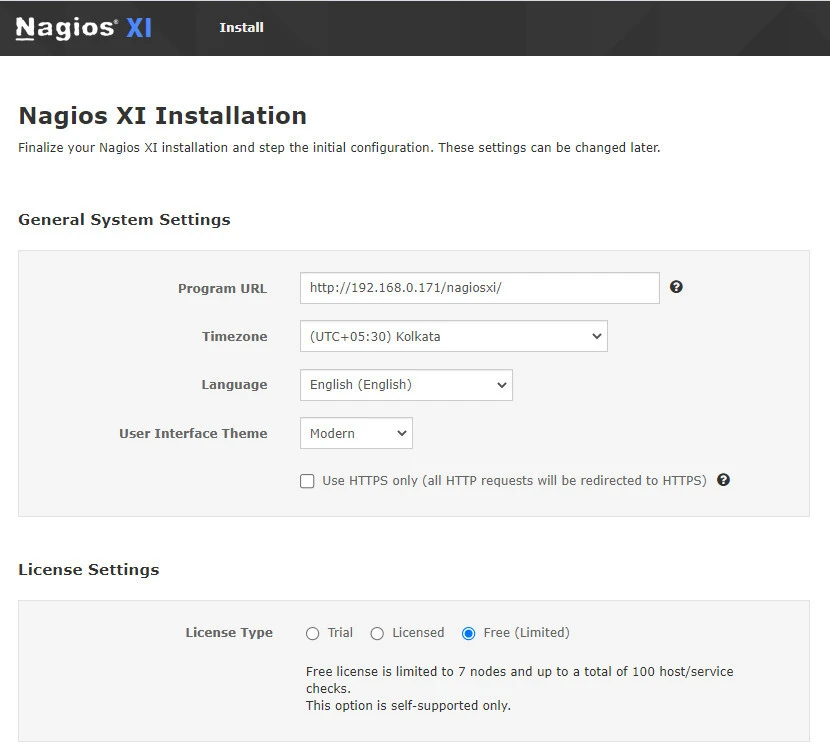The height and width of the screenshot is (754, 830).
Task: Click the Program URL help icon
Action: click(676, 287)
